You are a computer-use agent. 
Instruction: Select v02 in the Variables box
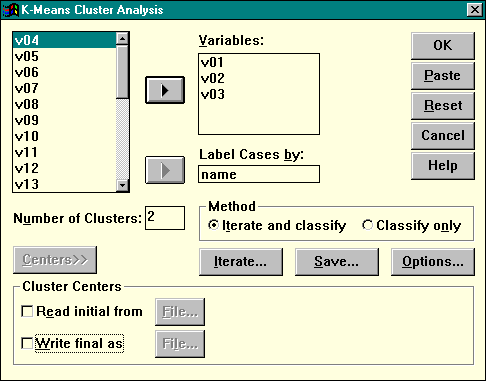259,78
